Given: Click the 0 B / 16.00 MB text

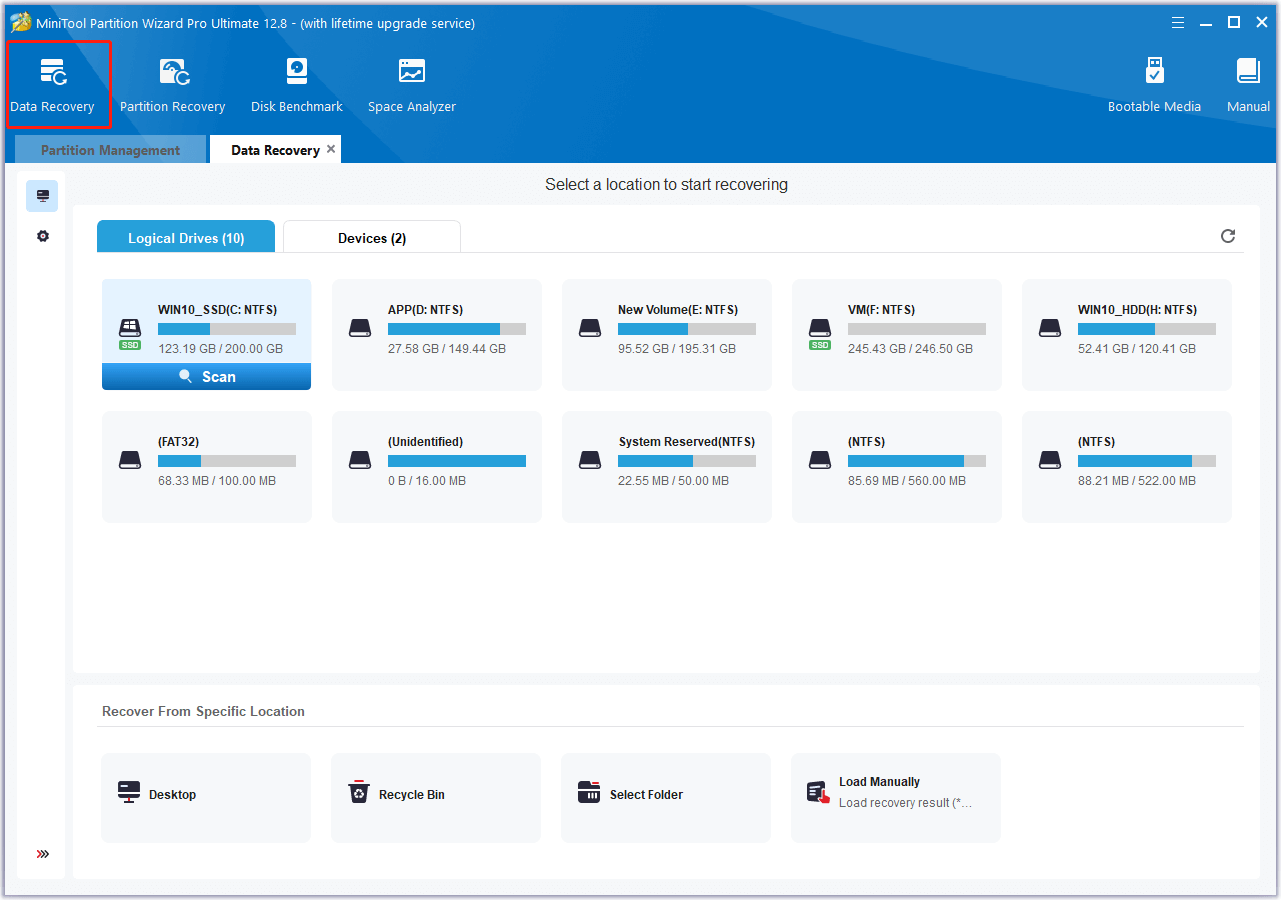Looking at the screenshot, I should (427, 481).
